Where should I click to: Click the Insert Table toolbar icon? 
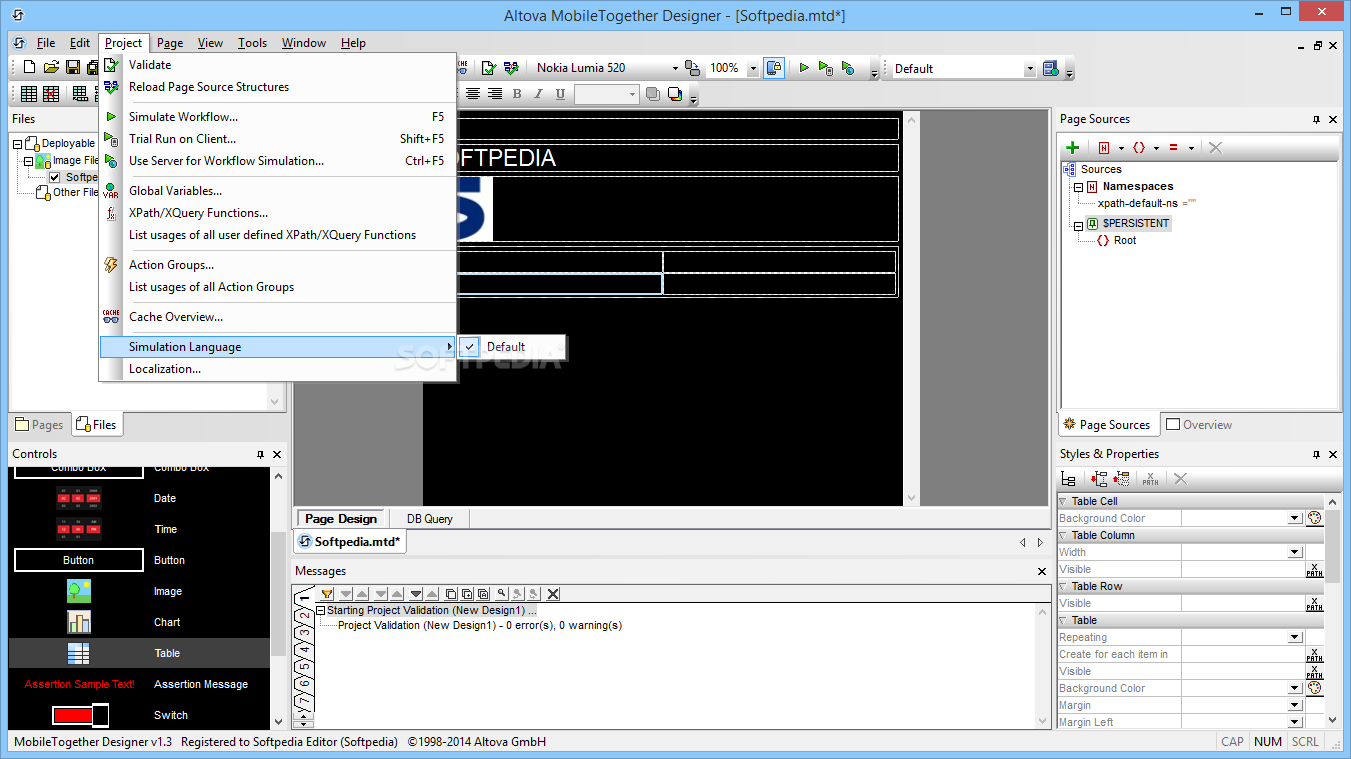pos(29,94)
